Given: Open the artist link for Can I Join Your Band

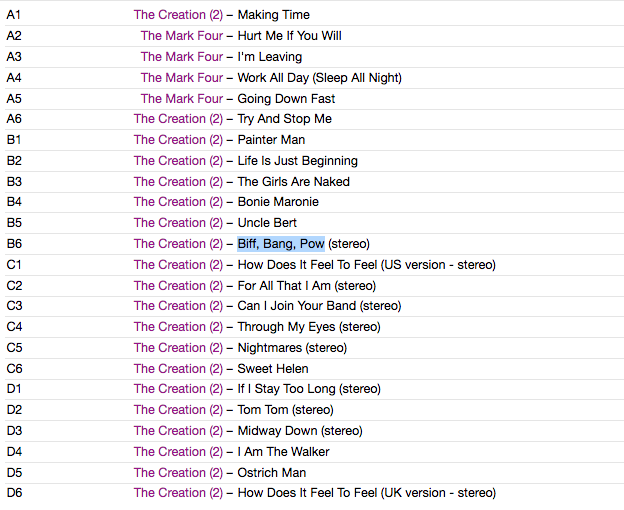Looking at the screenshot, I should click(170, 306).
